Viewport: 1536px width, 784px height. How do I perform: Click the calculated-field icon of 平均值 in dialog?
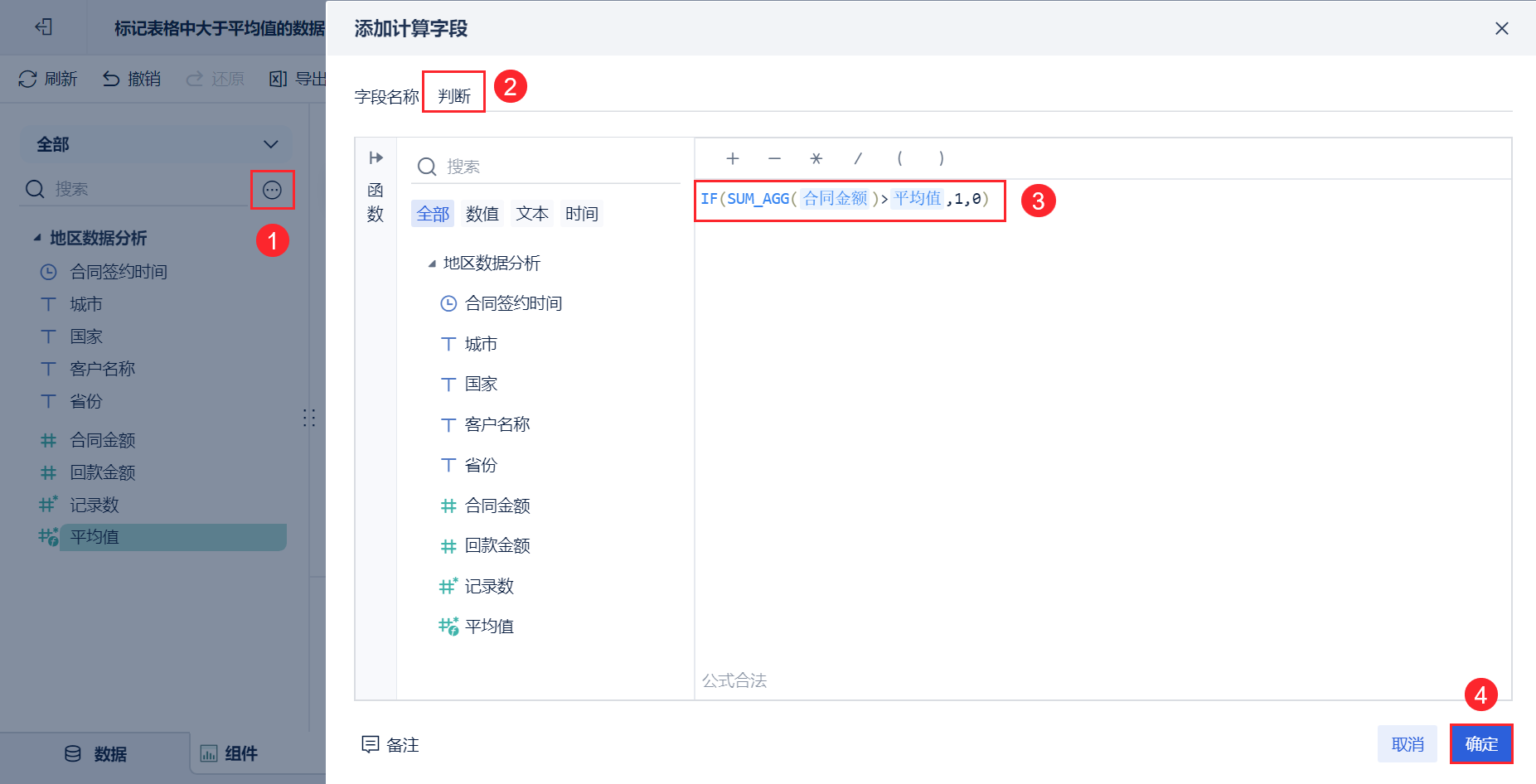(448, 627)
